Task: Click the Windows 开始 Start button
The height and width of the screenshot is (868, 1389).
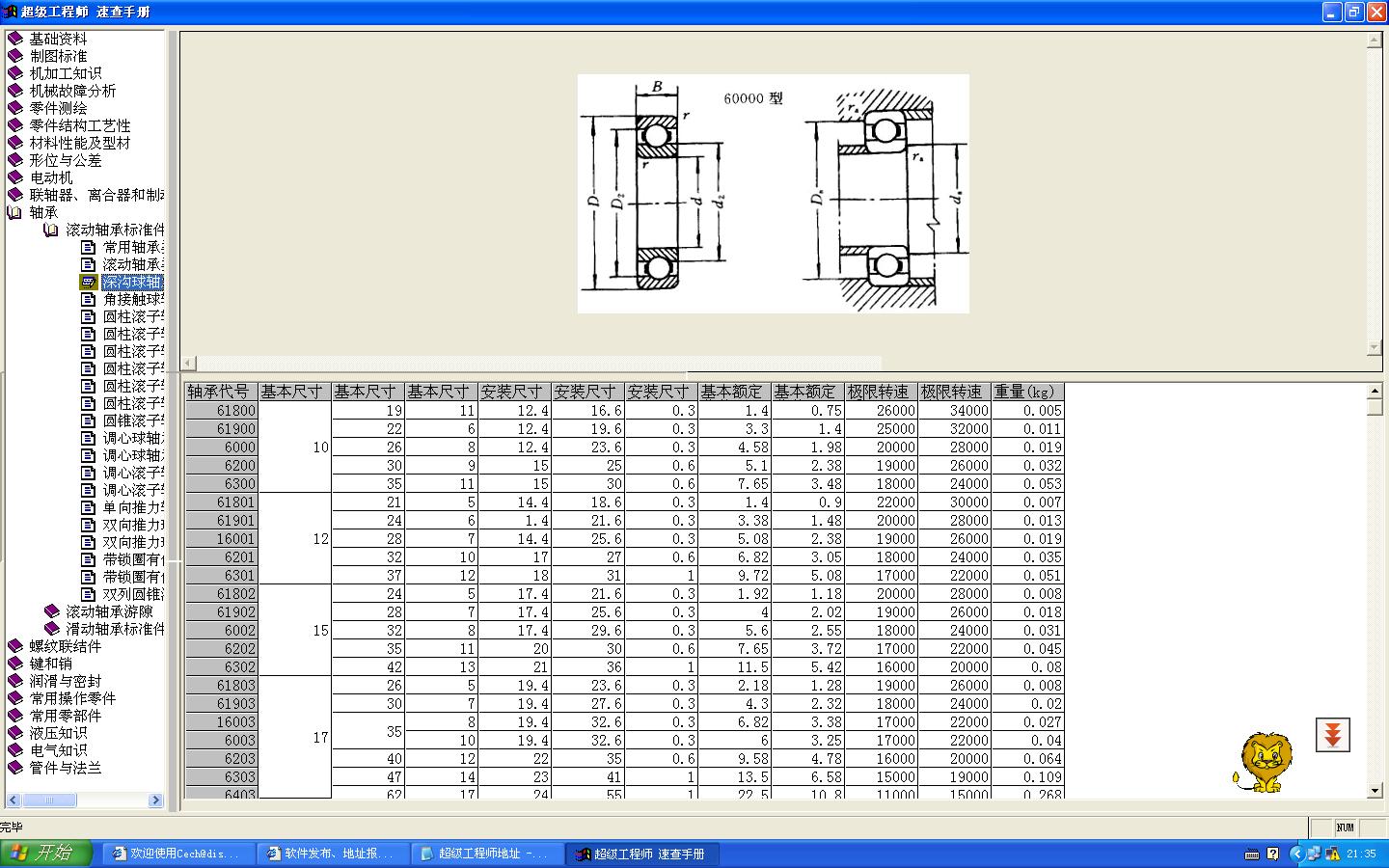Action: point(46,854)
